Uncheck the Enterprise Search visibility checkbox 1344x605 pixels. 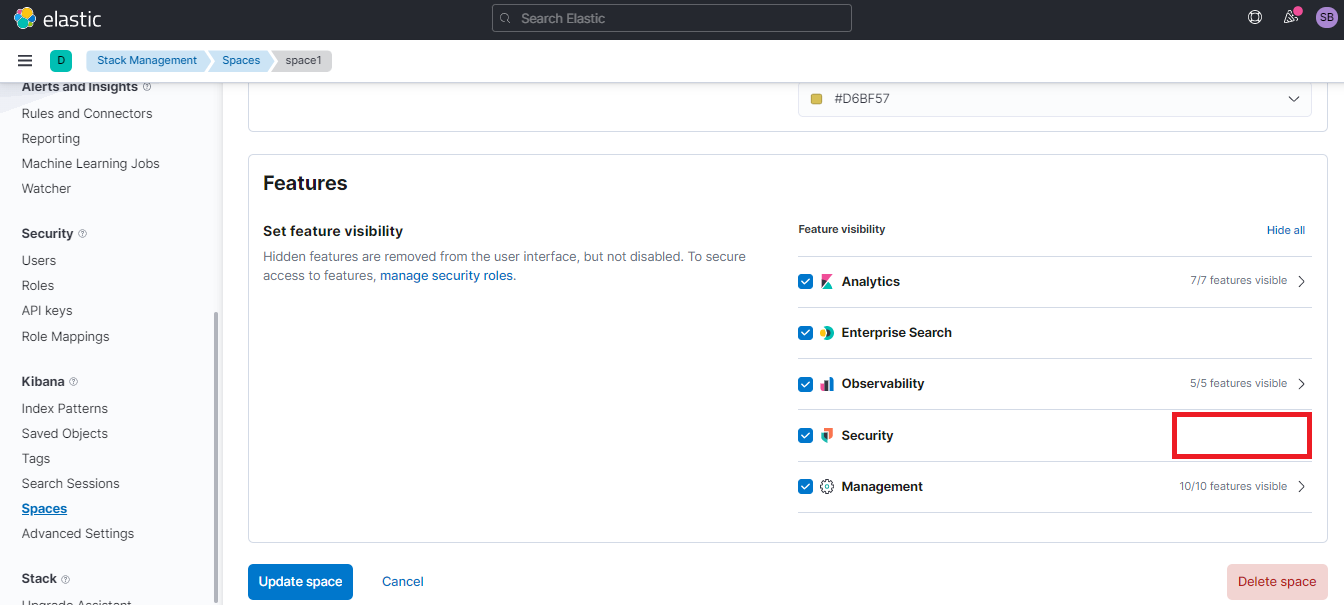click(805, 333)
